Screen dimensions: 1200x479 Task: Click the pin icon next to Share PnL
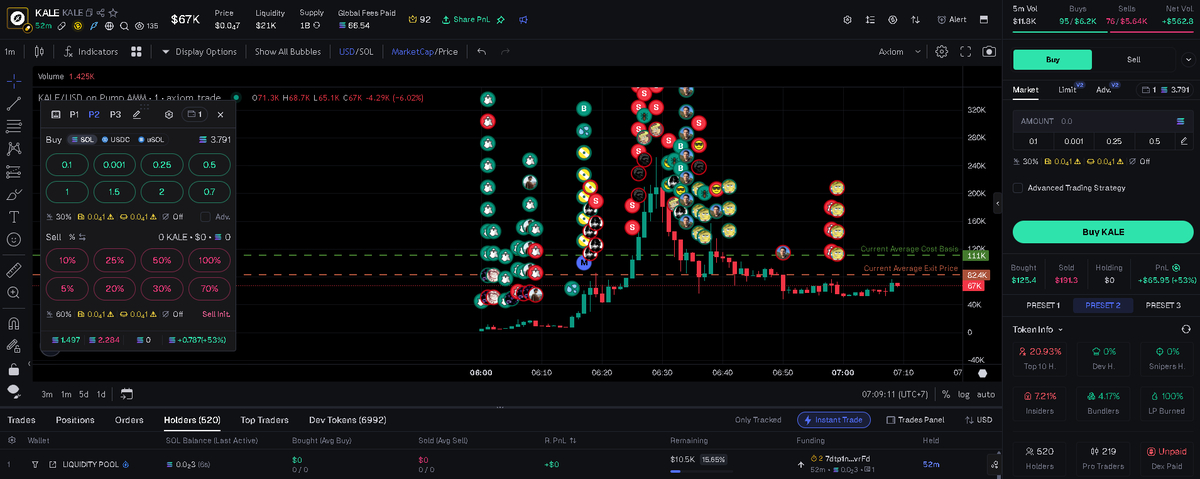pos(500,19)
